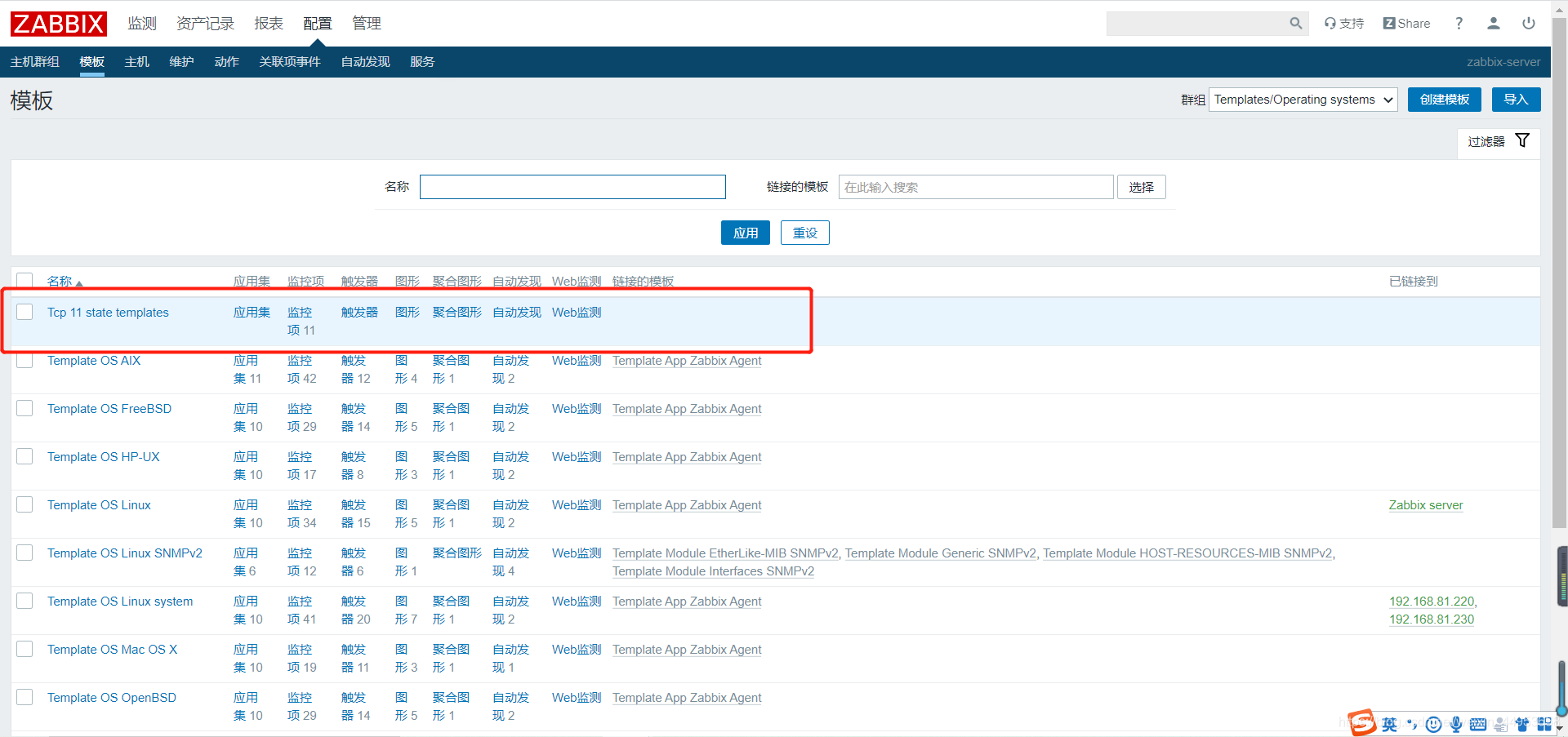Open the Sogou emoji smiley icon
Screen dimensions: 1568x737
click(x=1433, y=724)
